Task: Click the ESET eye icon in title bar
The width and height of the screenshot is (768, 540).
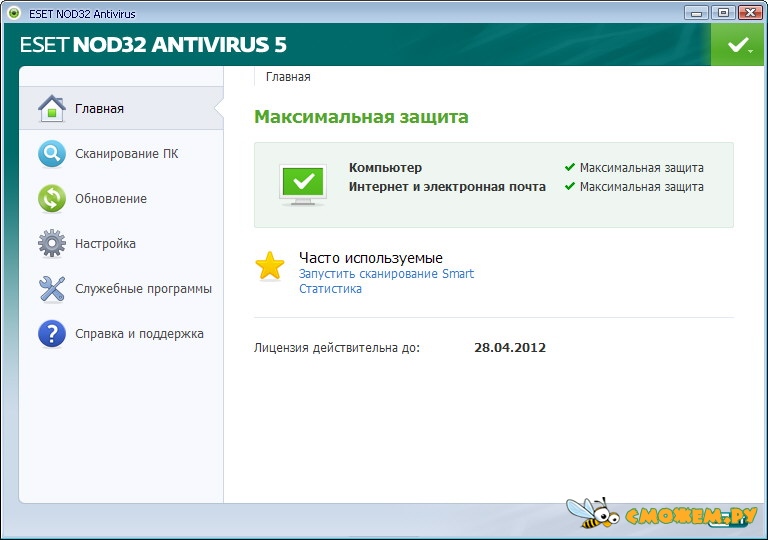Action: [x=14, y=13]
